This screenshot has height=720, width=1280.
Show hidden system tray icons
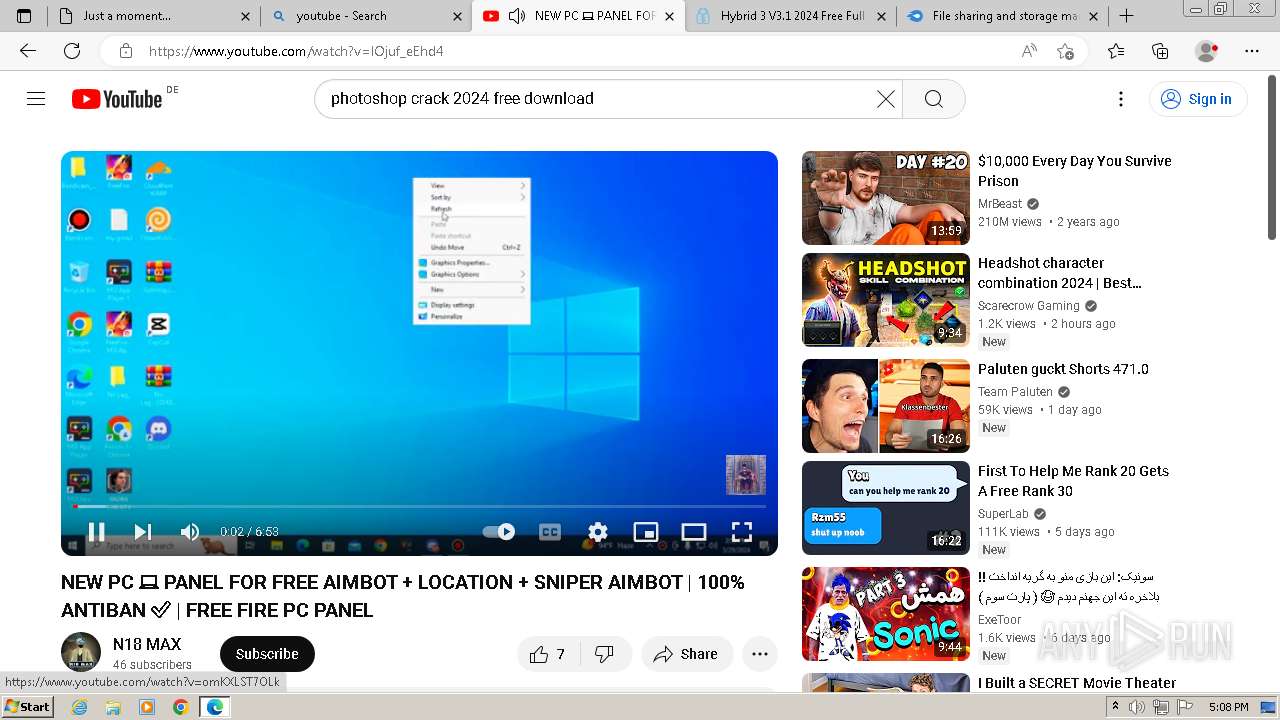coord(1115,707)
